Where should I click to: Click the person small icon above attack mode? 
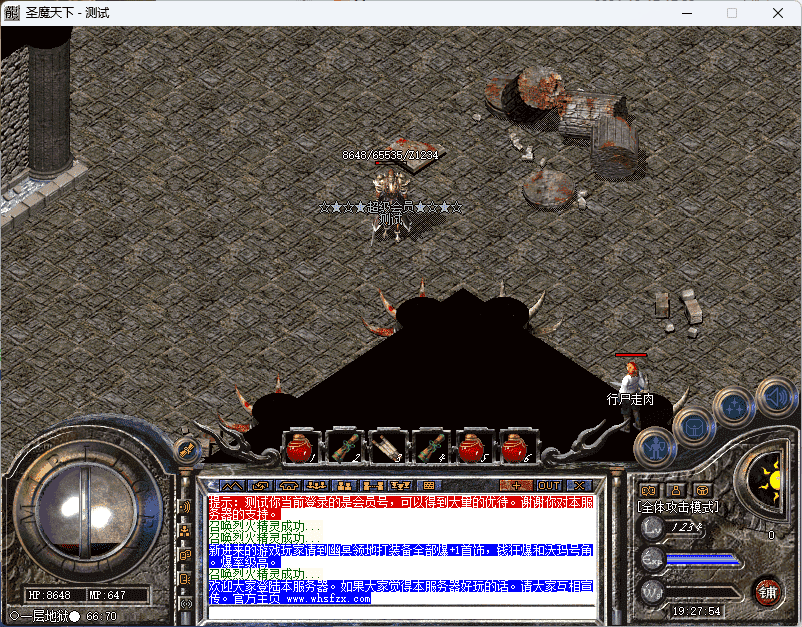point(676,490)
